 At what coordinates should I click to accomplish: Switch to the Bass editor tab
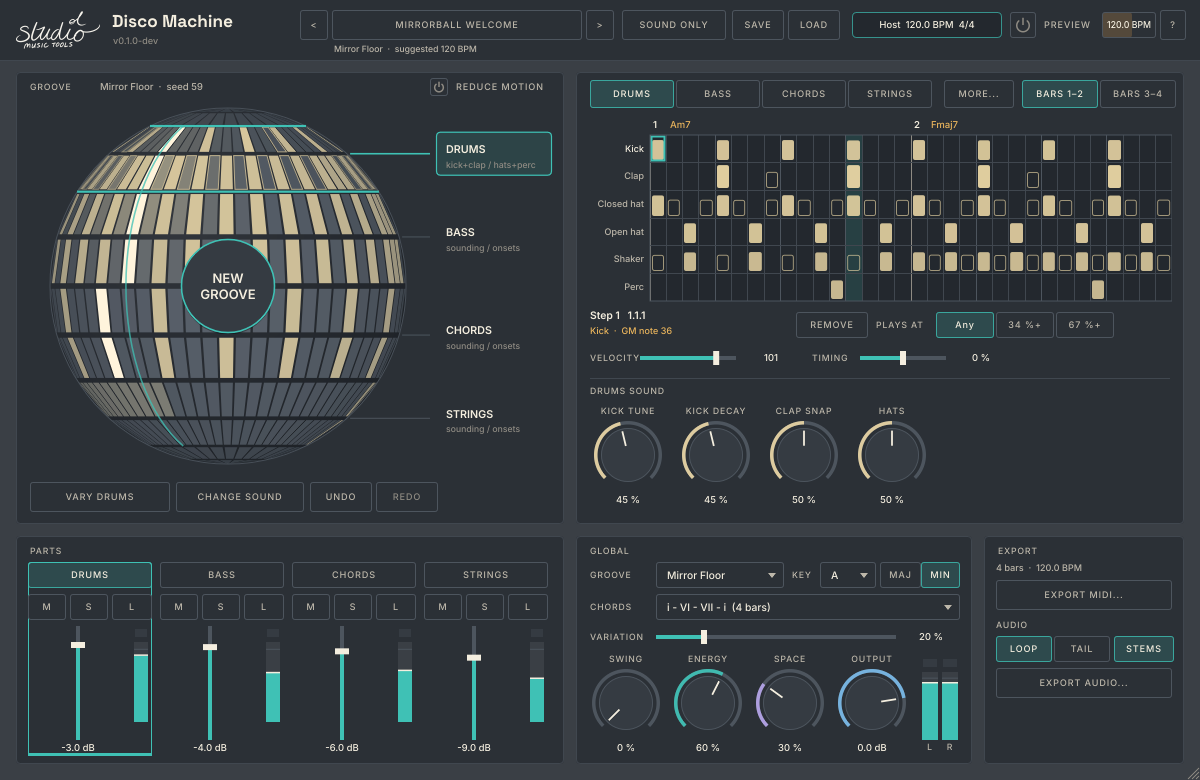(718, 94)
